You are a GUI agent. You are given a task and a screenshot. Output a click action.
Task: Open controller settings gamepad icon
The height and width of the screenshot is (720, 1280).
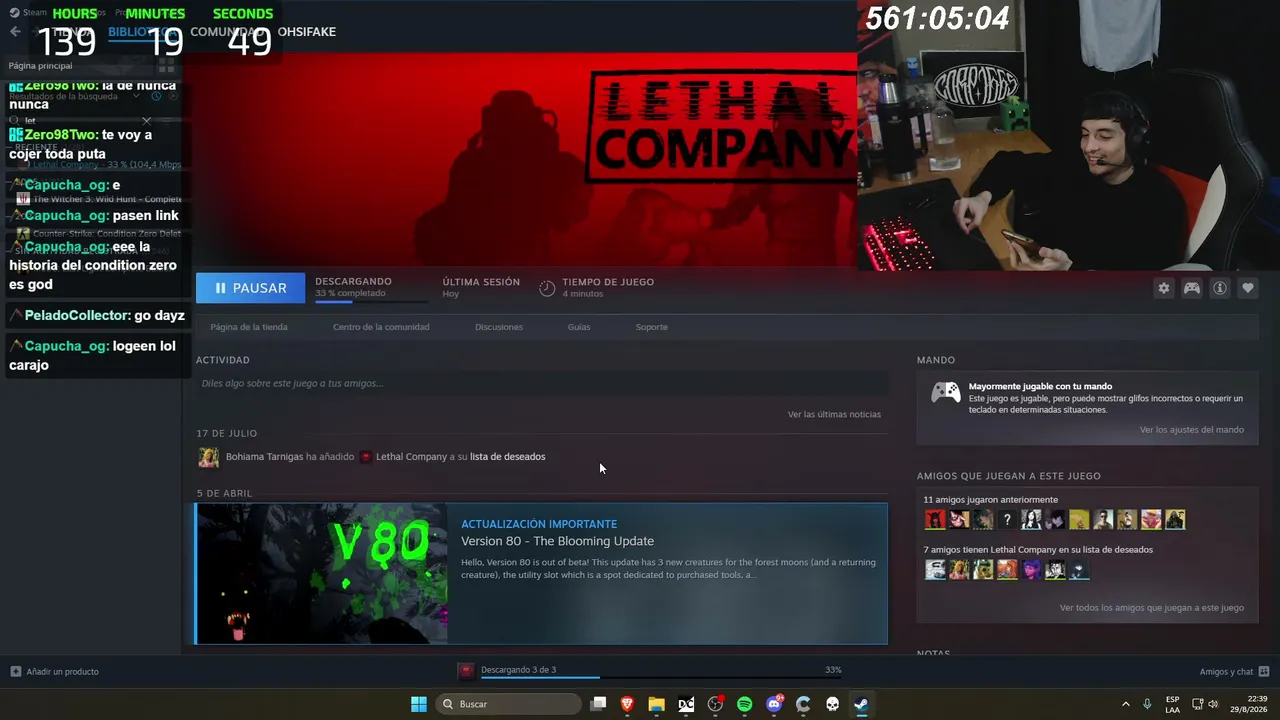[x=1192, y=288]
